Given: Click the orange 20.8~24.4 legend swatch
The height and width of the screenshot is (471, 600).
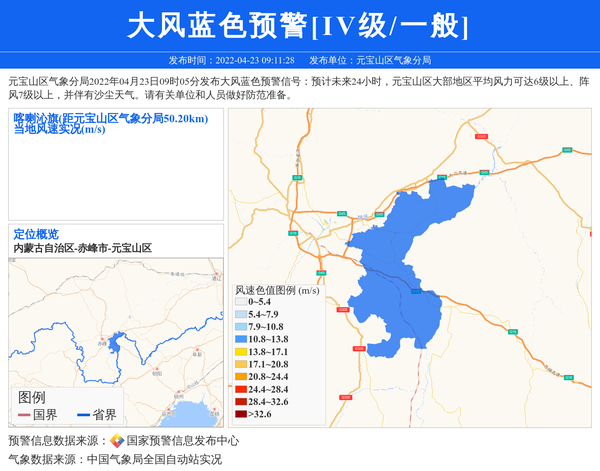Looking at the screenshot, I should click(x=240, y=376).
